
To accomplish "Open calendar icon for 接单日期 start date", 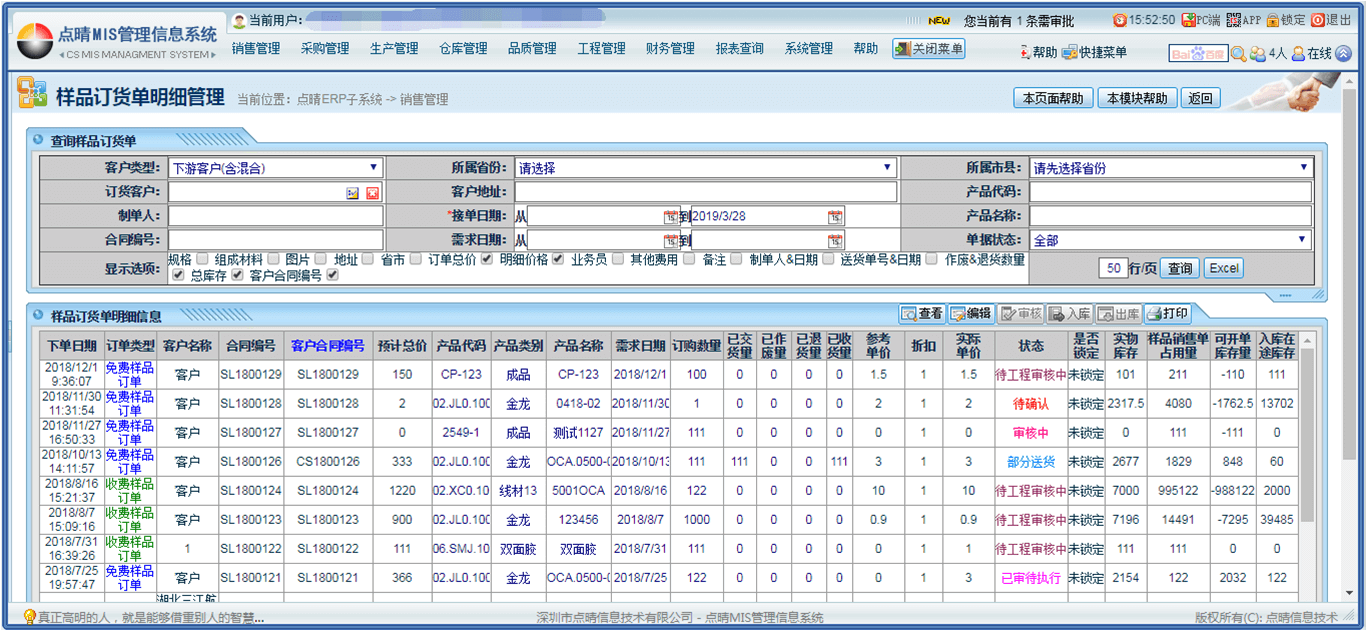I will point(670,217).
